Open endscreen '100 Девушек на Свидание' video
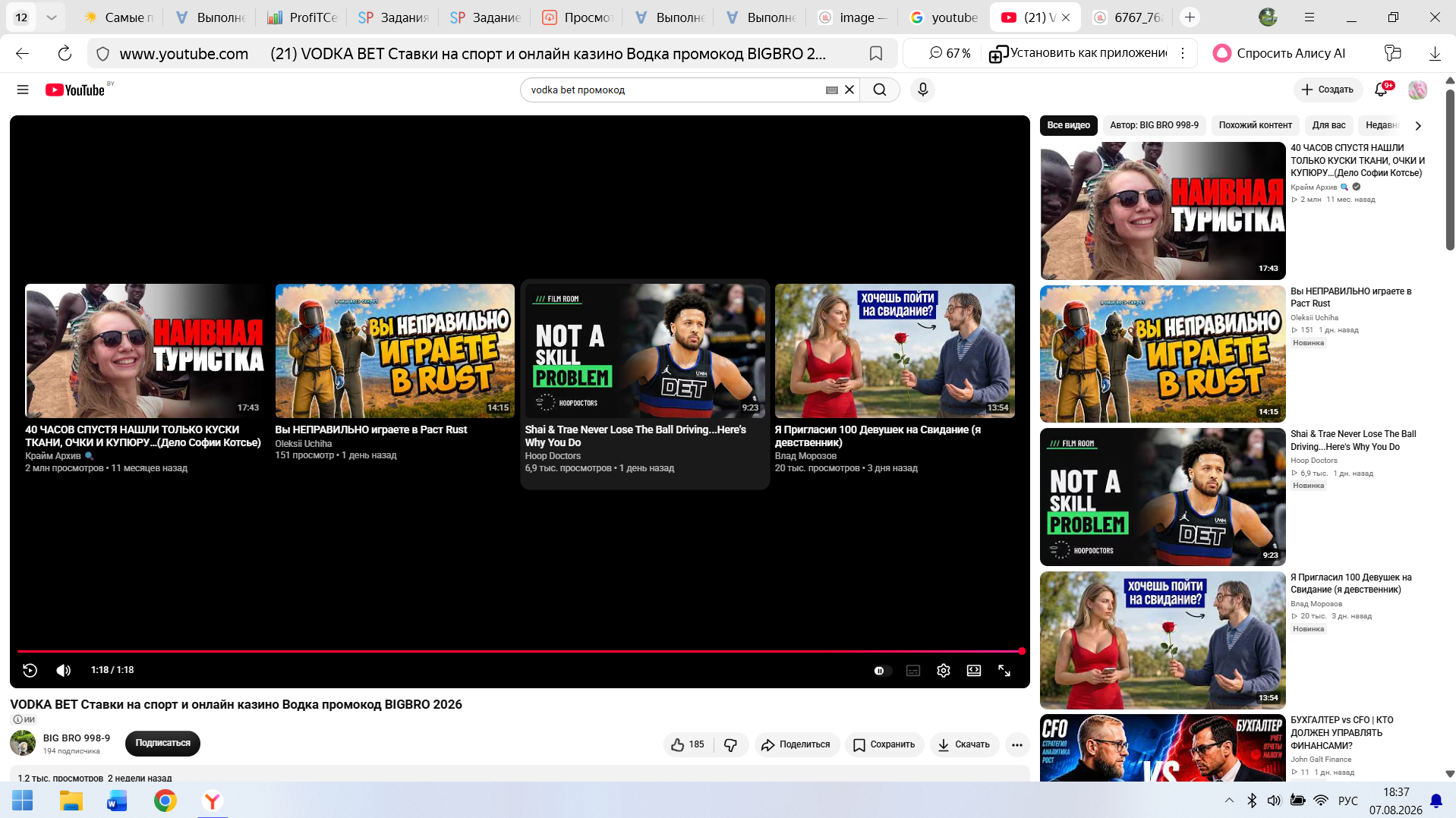 pyautogui.click(x=894, y=351)
